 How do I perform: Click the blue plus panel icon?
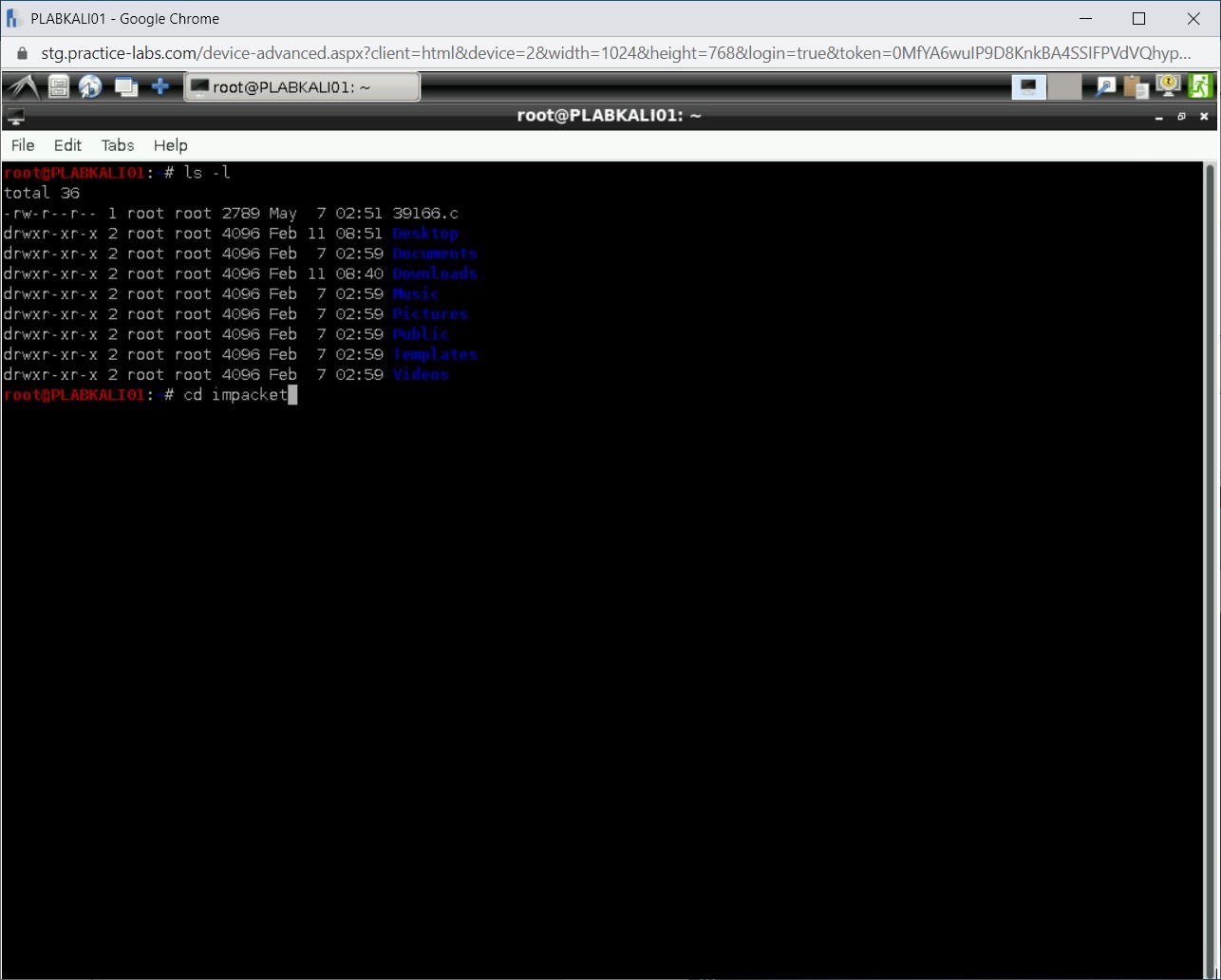coord(160,87)
